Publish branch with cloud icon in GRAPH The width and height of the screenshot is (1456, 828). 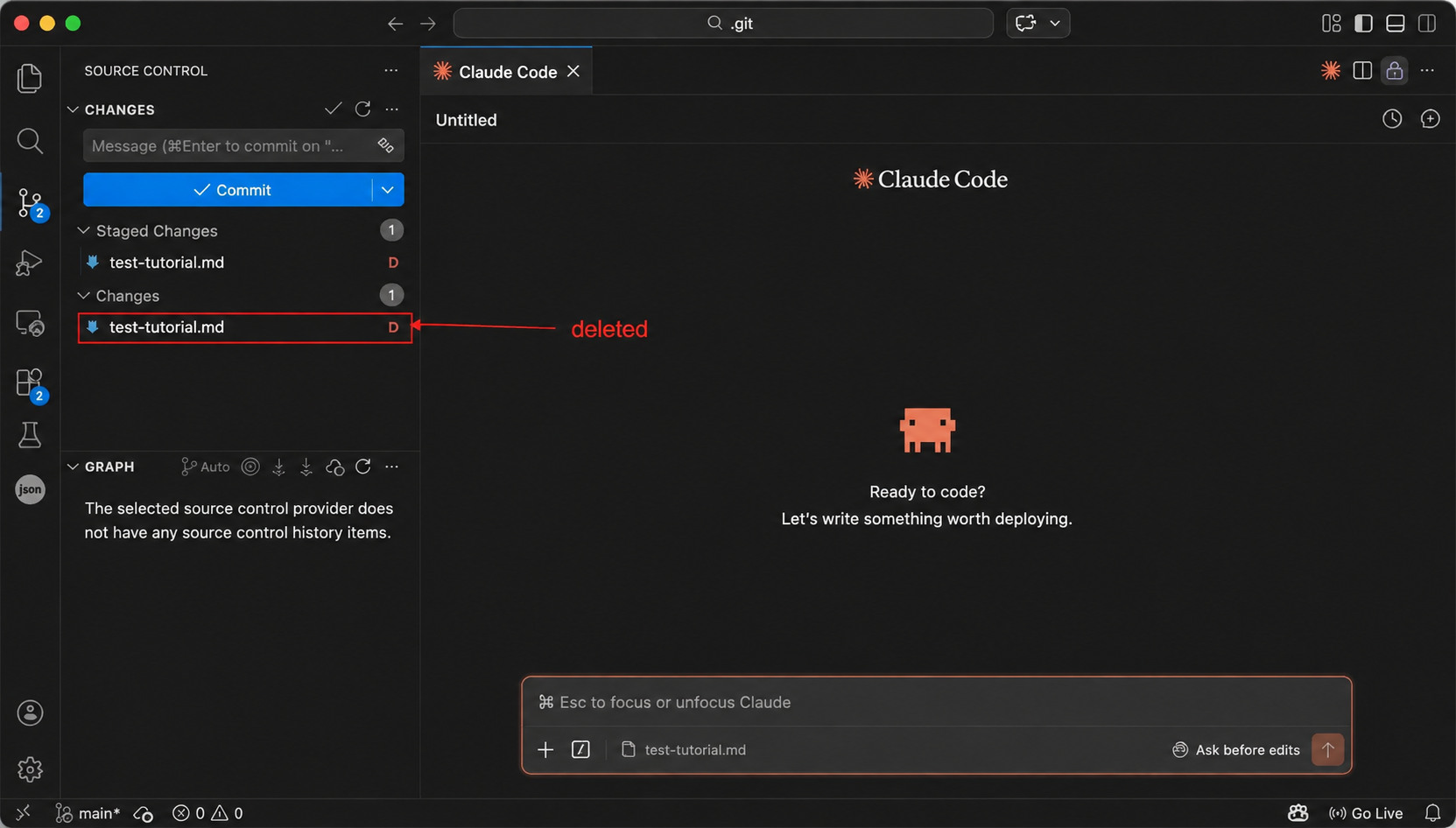click(334, 467)
